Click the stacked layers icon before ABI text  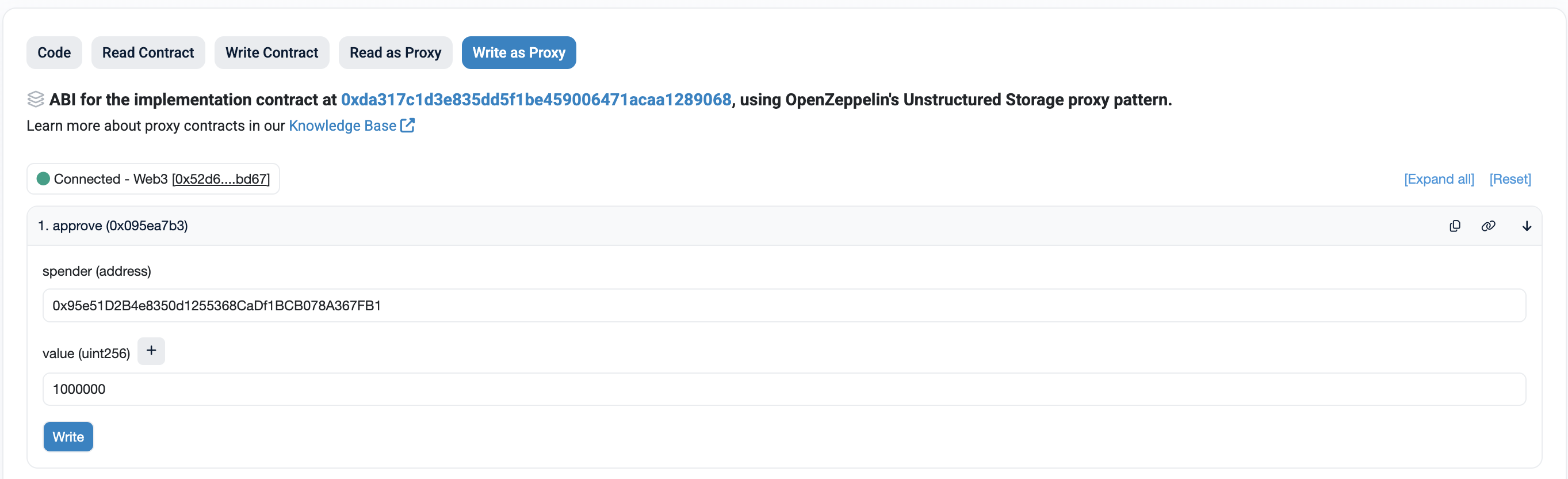[36, 100]
